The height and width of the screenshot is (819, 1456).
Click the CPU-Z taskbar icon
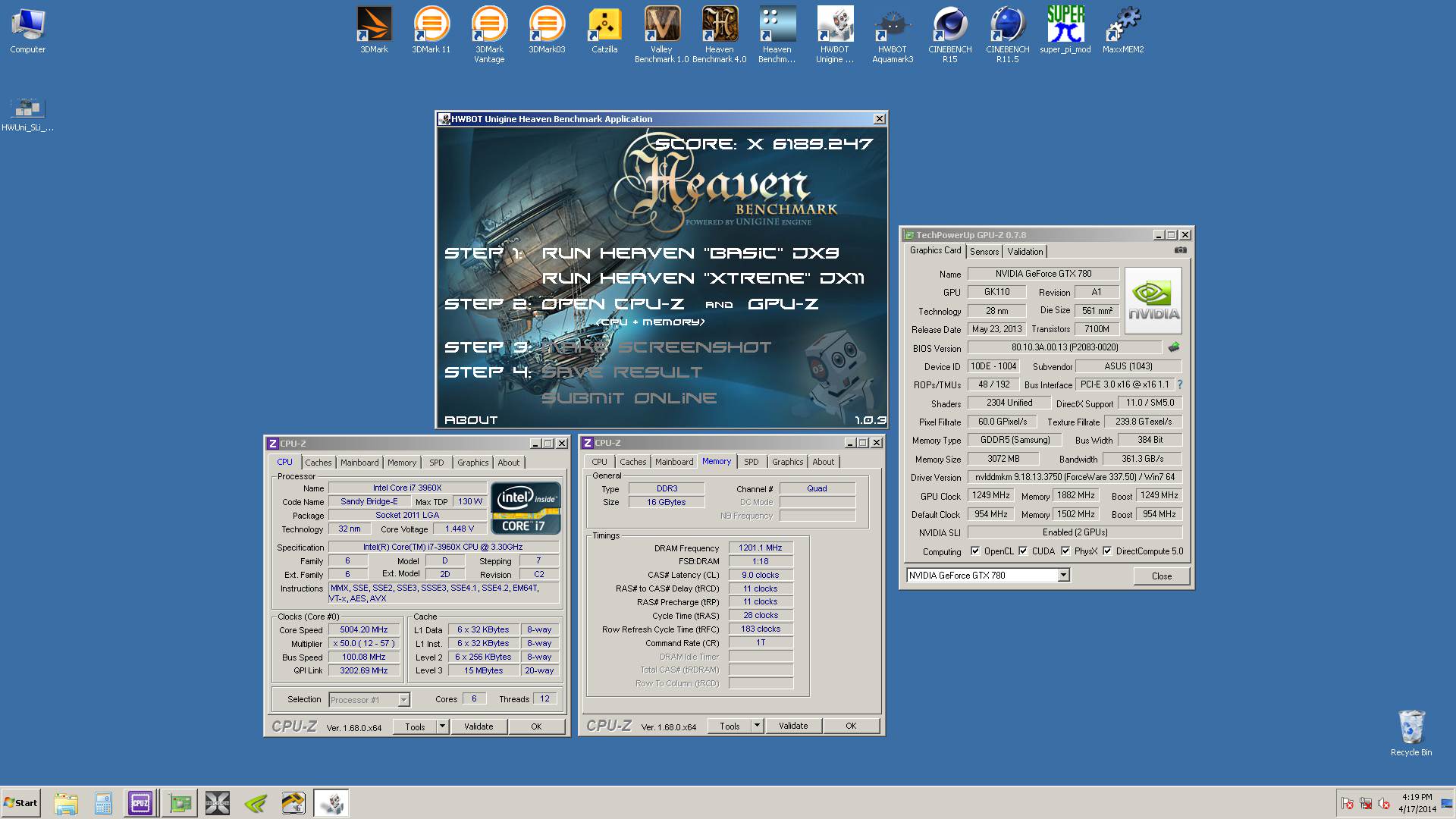coord(140,803)
